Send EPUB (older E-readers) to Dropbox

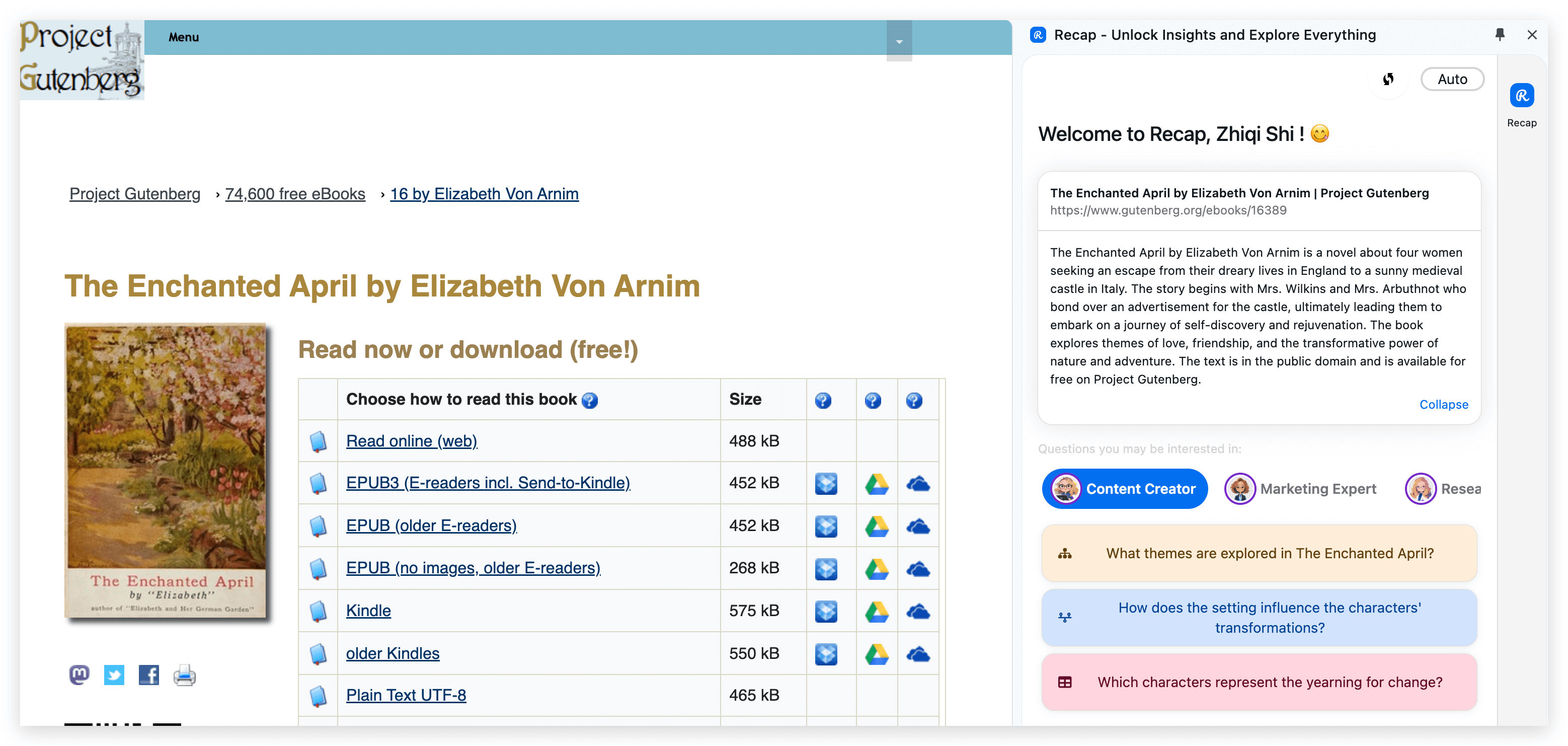(826, 526)
